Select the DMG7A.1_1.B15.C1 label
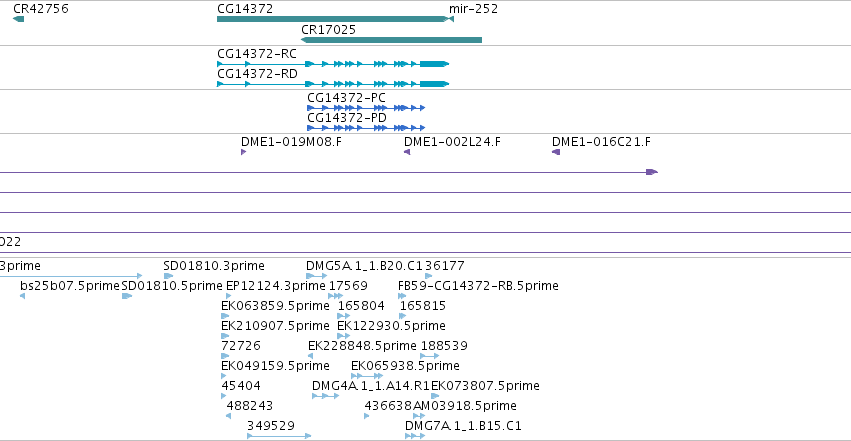Viewport: 851px width, 441px height. [463, 426]
